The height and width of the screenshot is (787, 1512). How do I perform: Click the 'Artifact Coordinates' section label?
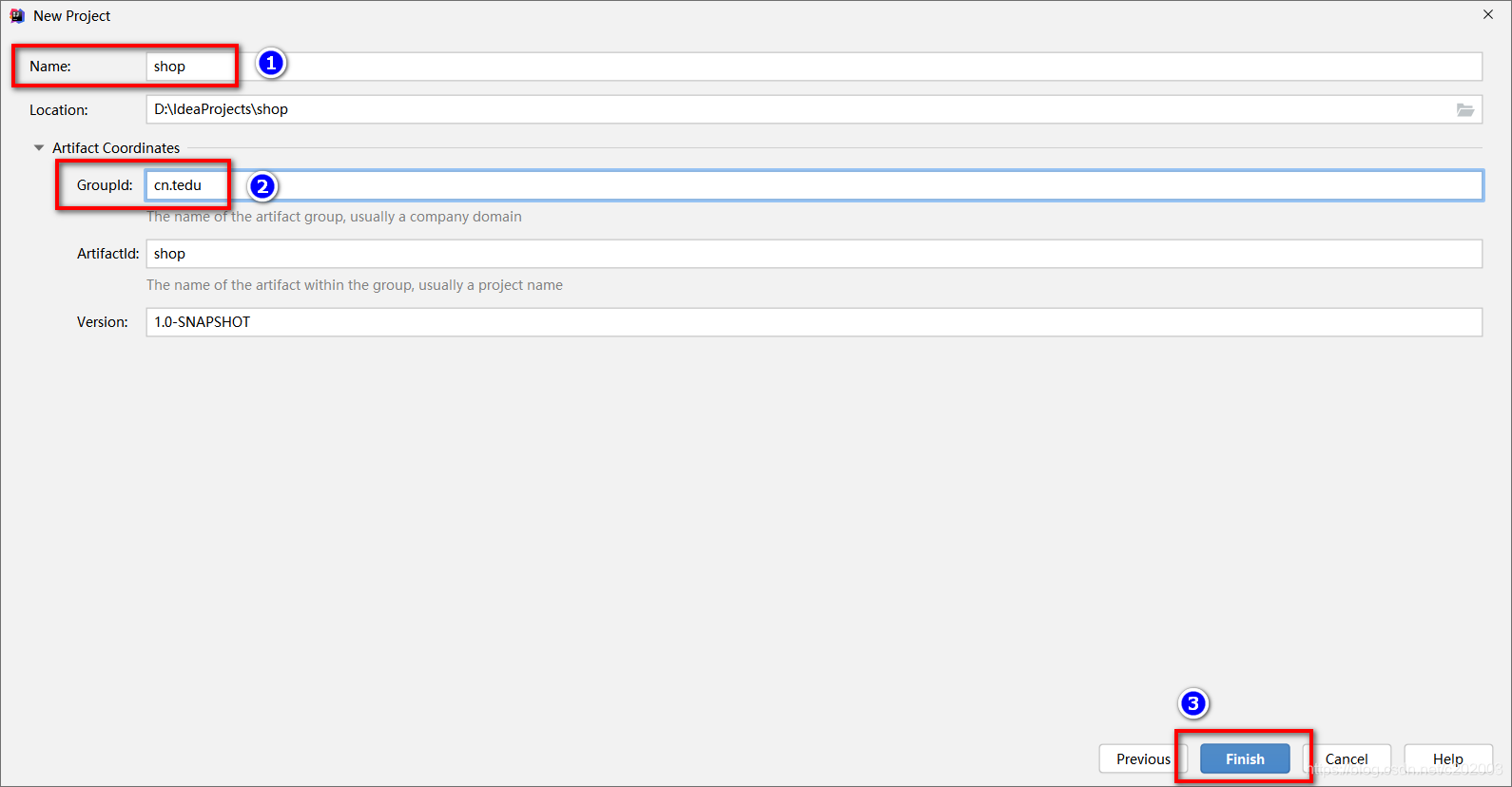click(116, 148)
